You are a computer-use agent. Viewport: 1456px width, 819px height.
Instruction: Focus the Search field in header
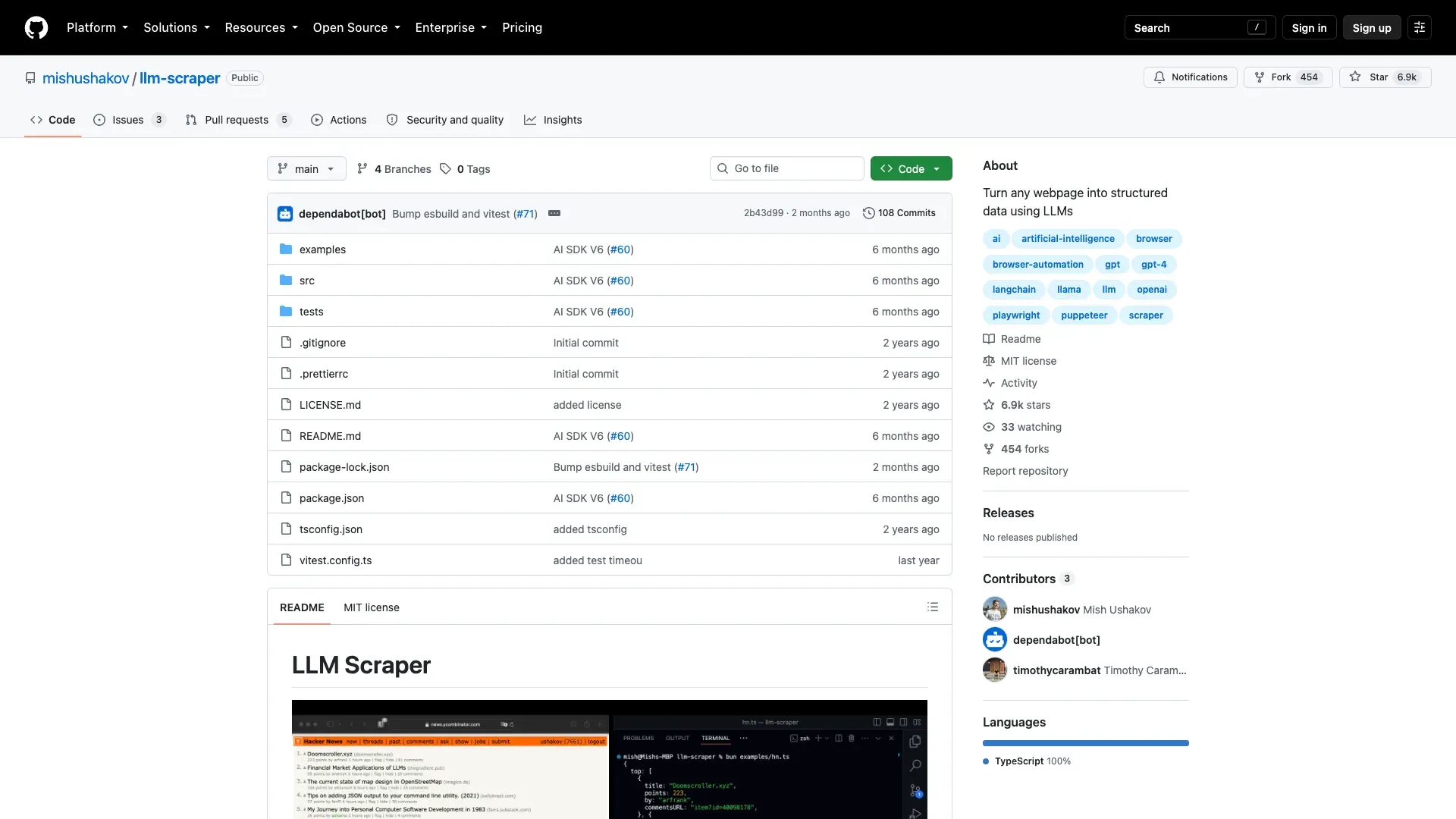click(1200, 27)
